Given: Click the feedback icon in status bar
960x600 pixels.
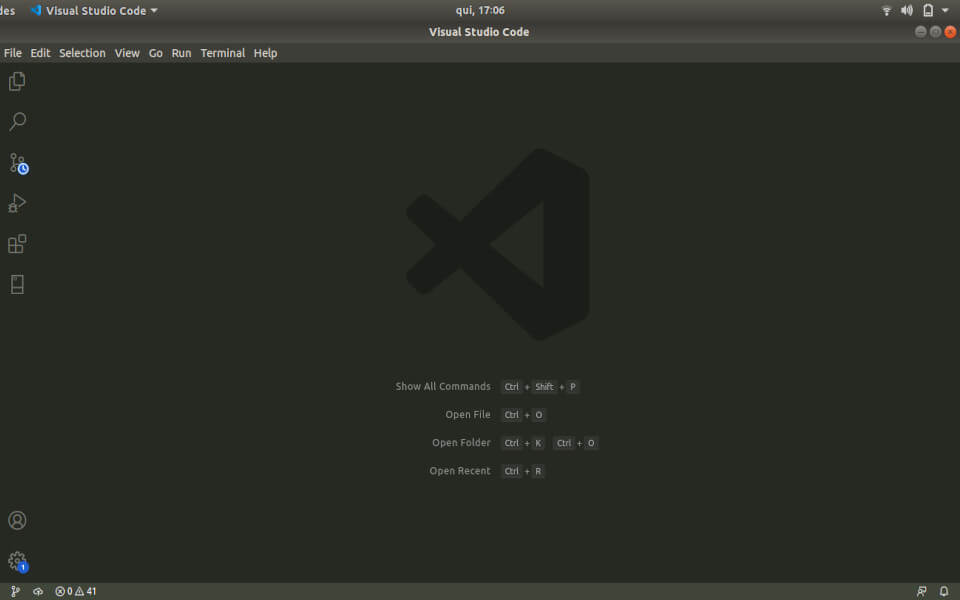Looking at the screenshot, I should point(921,591).
